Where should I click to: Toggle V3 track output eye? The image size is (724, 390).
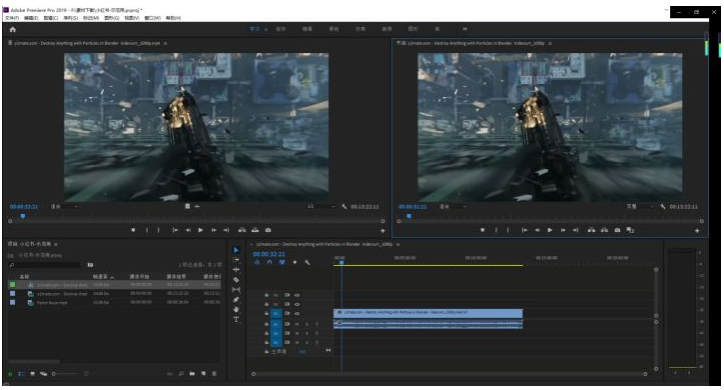click(x=297, y=295)
